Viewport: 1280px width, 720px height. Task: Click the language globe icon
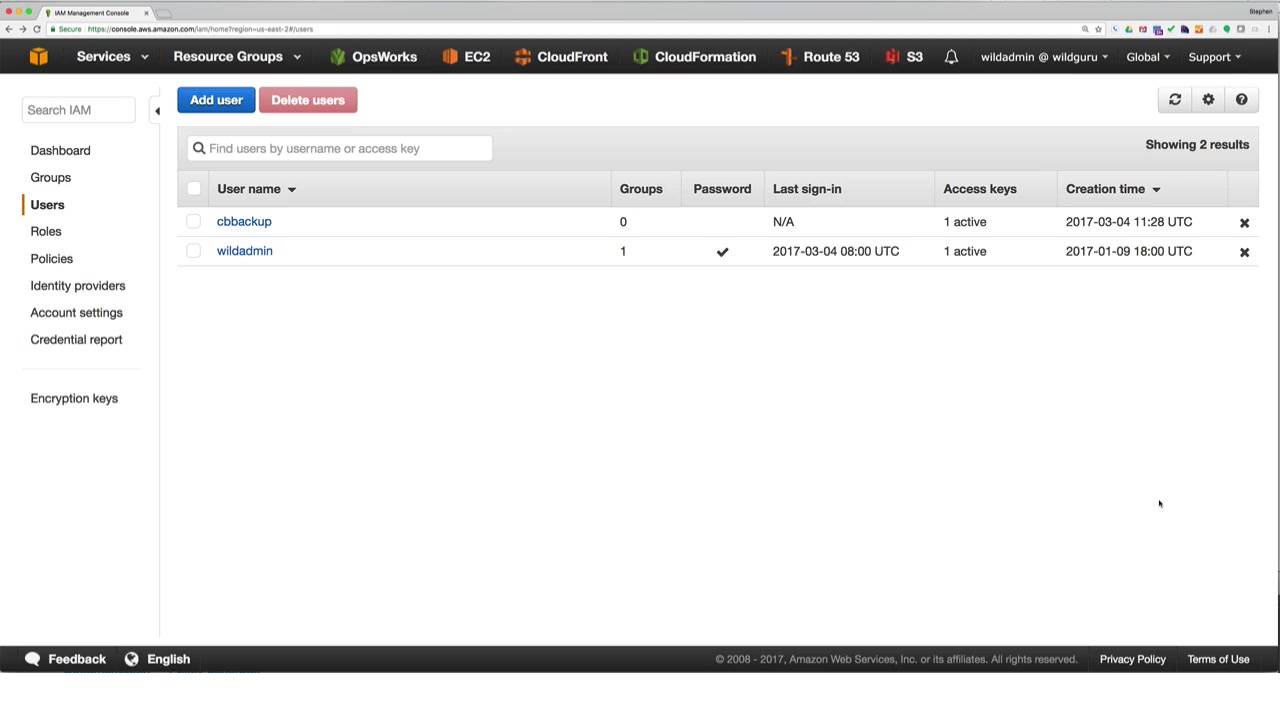pos(131,659)
